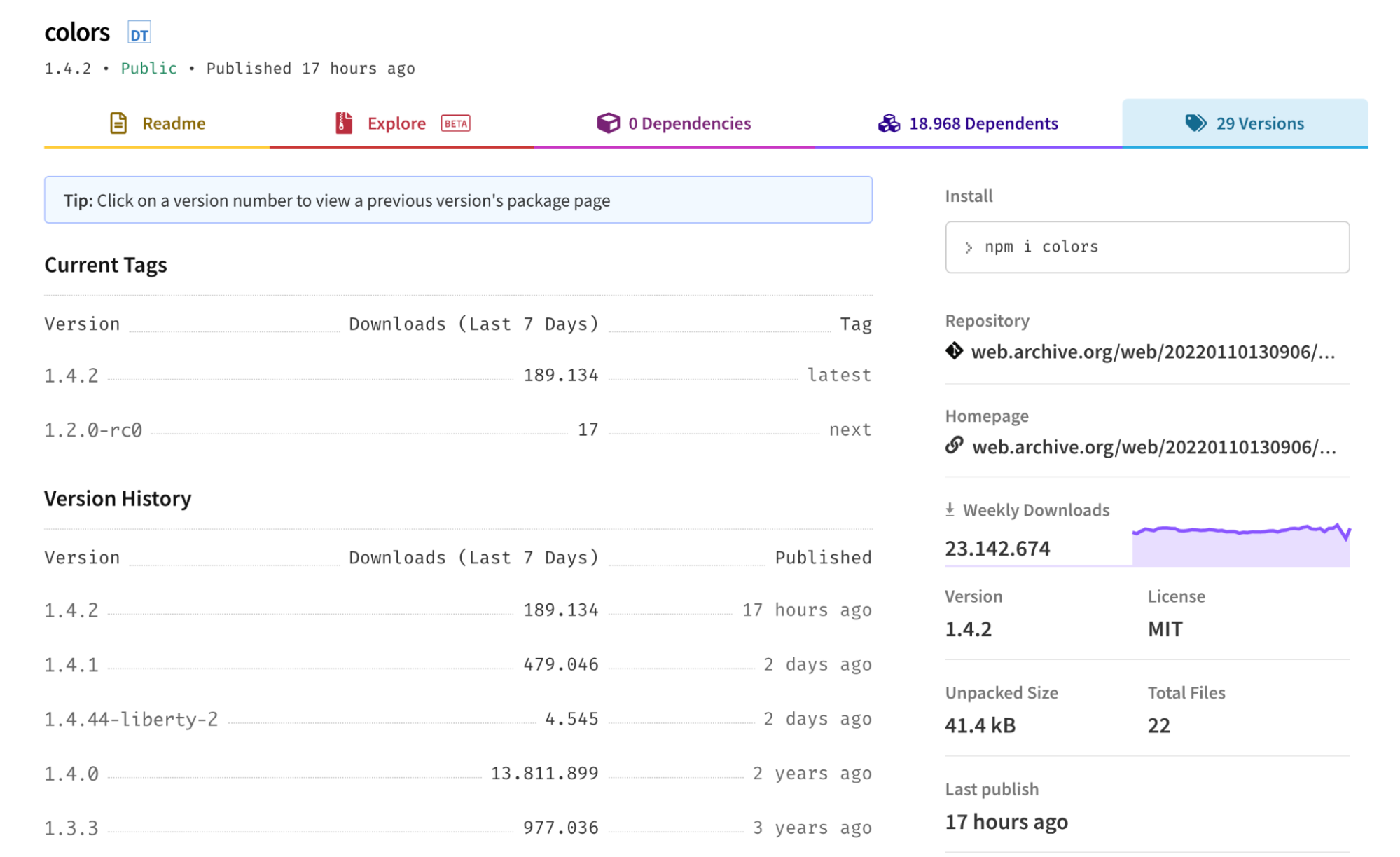
Task: Click the Dependencies cube icon
Action: tap(609, 123)
